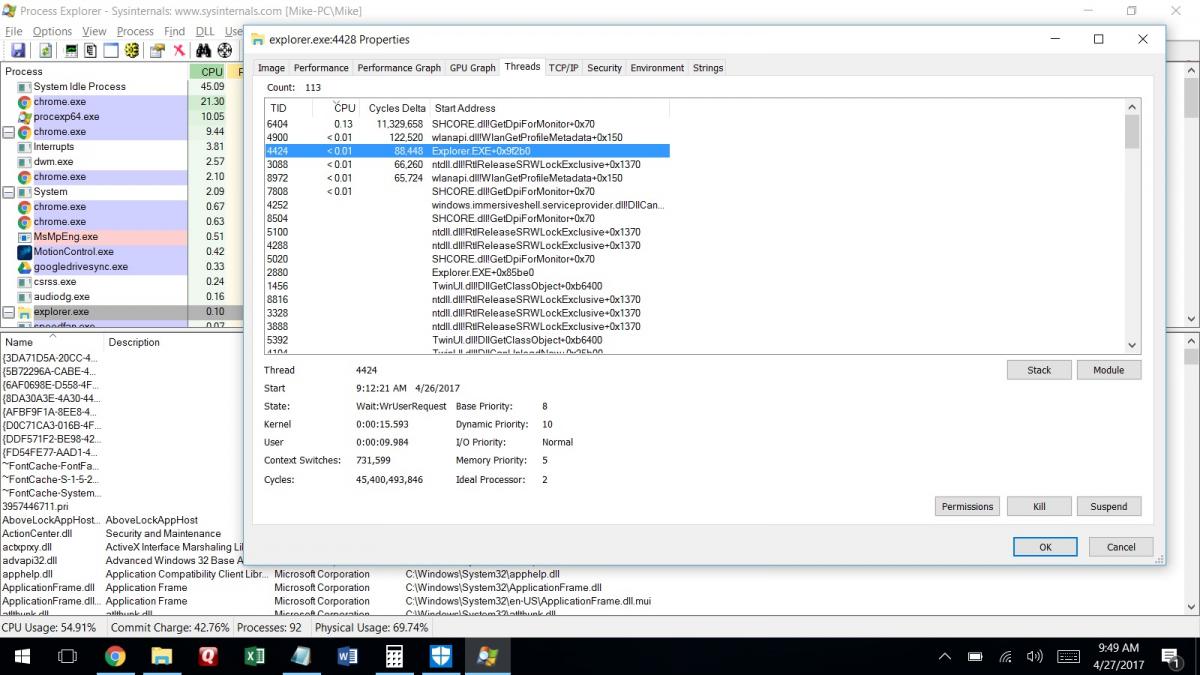Screen dimensions: 1200x675
Task: Collapse the chrome.exe 9.44 process tree node
Action: 9,132
